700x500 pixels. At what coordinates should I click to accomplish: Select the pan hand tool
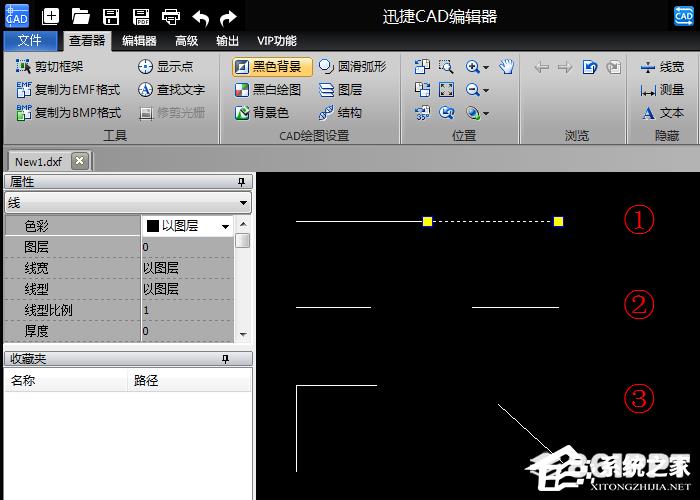point(507,67)
